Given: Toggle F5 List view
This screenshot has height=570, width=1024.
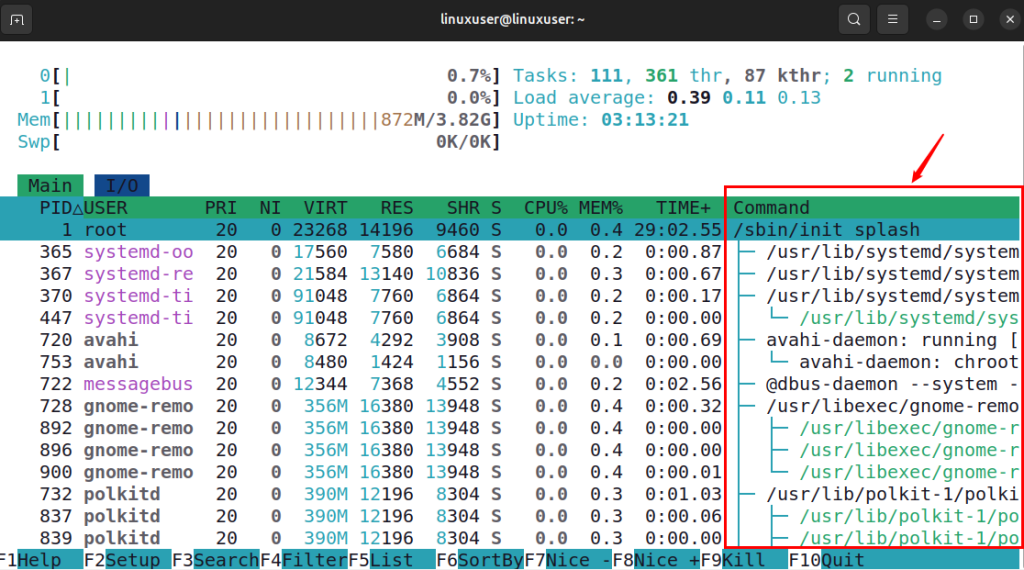Looking at the screenshot, I should coord(390,560).
